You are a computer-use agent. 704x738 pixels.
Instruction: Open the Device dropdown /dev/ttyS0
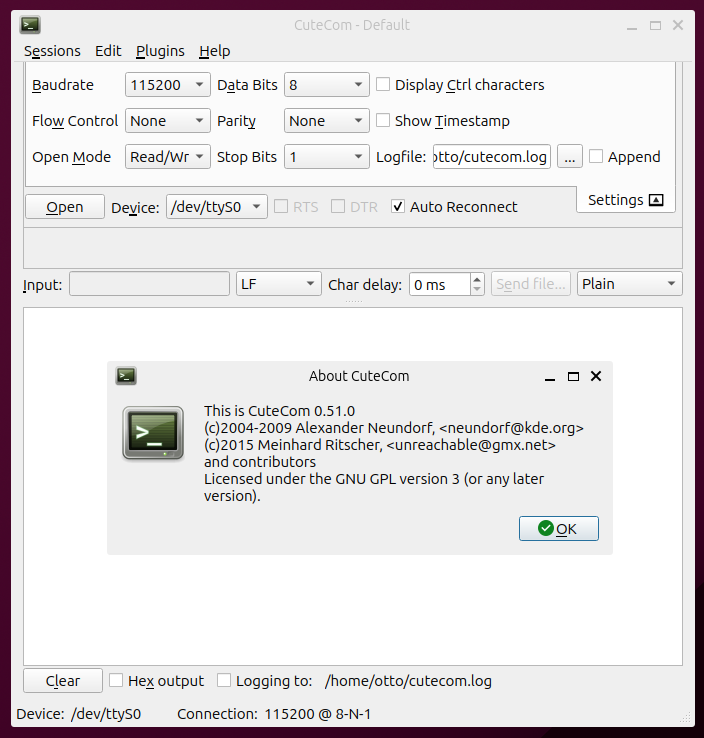tap(216, 207)
